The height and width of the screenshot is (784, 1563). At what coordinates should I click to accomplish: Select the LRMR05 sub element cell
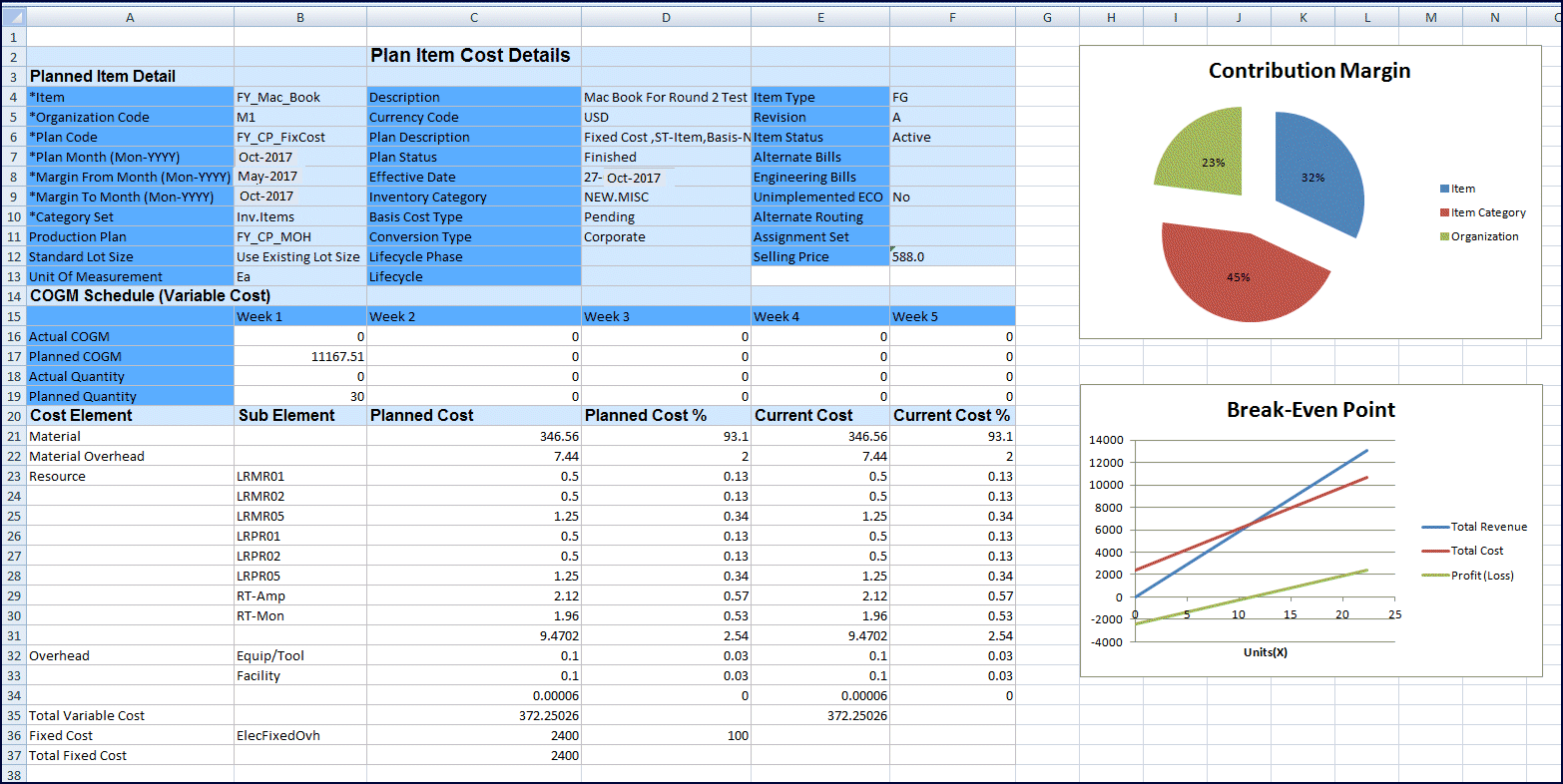(300, 516)
